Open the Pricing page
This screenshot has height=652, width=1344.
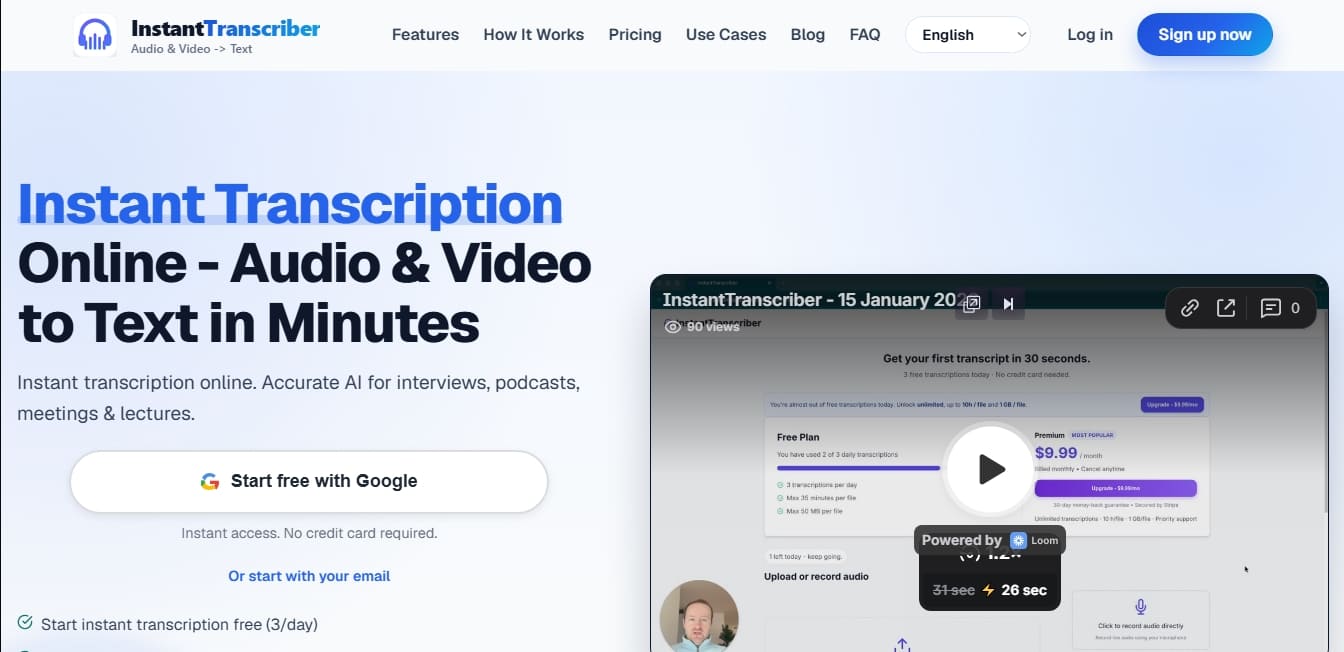635,35
